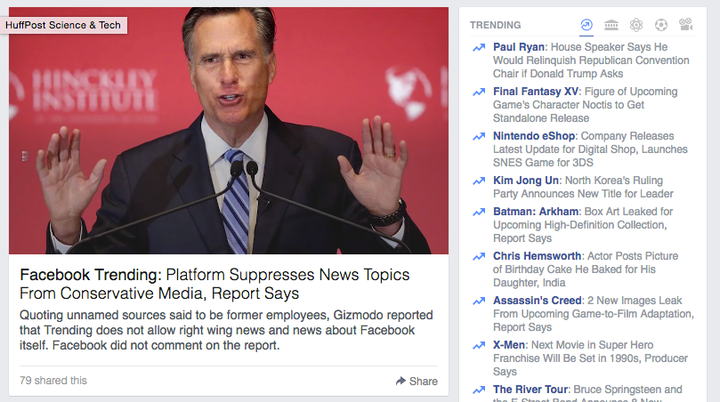
Task: Open the Nintendo eShop trending topic
Action: [534, 136]
